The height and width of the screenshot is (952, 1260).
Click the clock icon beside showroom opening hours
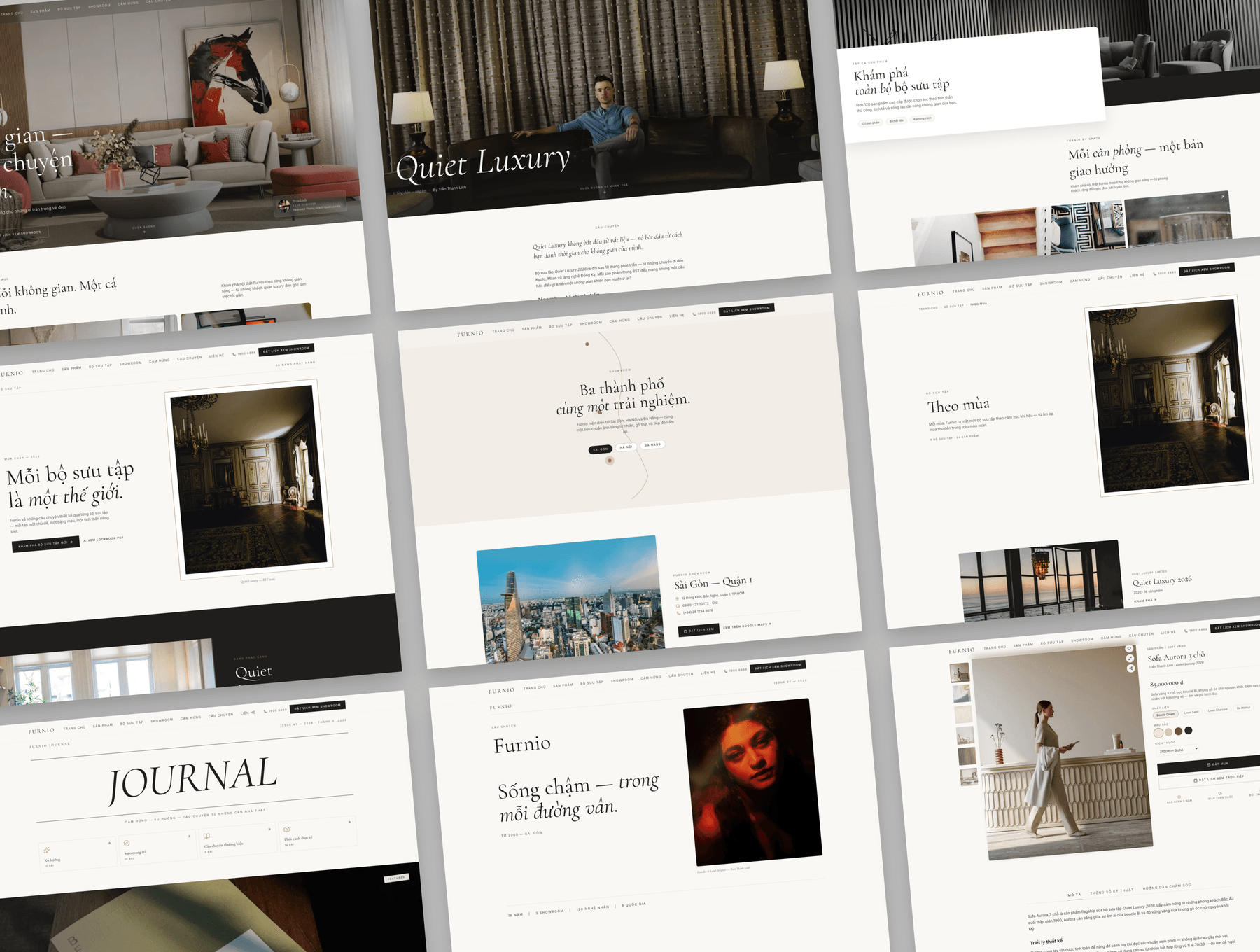point(678,605)
